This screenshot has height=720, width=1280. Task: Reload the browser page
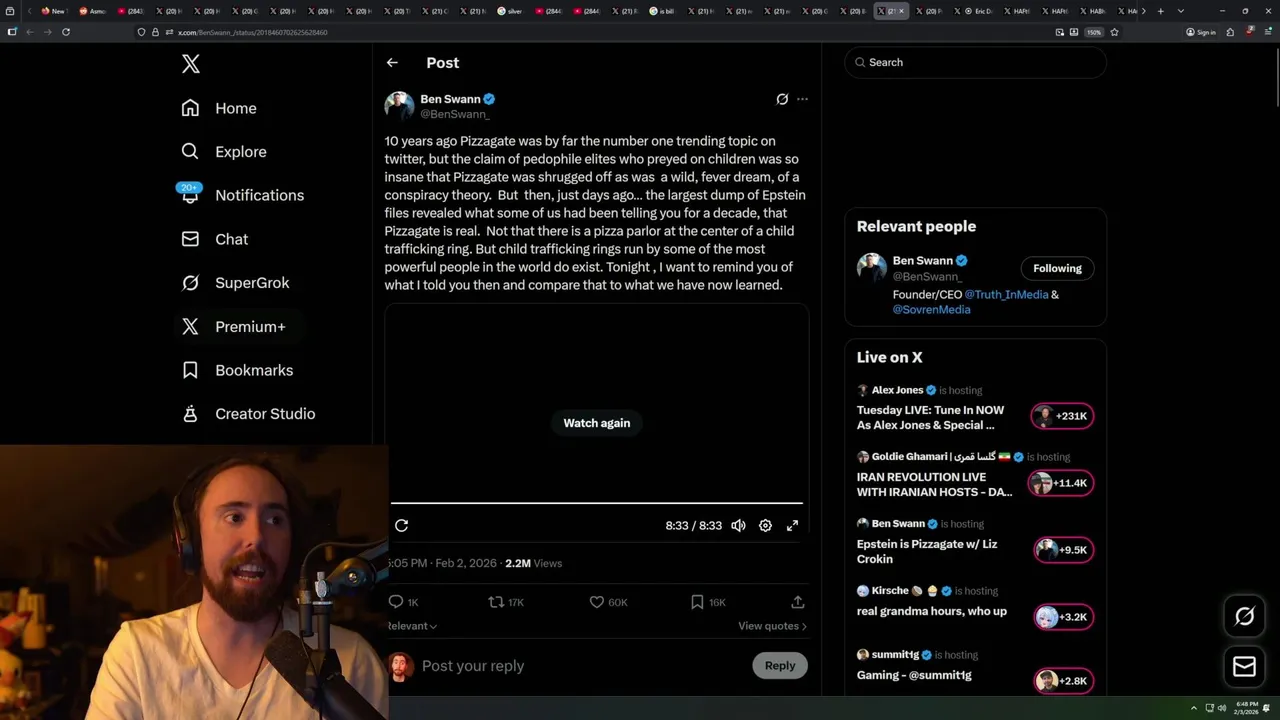click(x=66, y=32)
